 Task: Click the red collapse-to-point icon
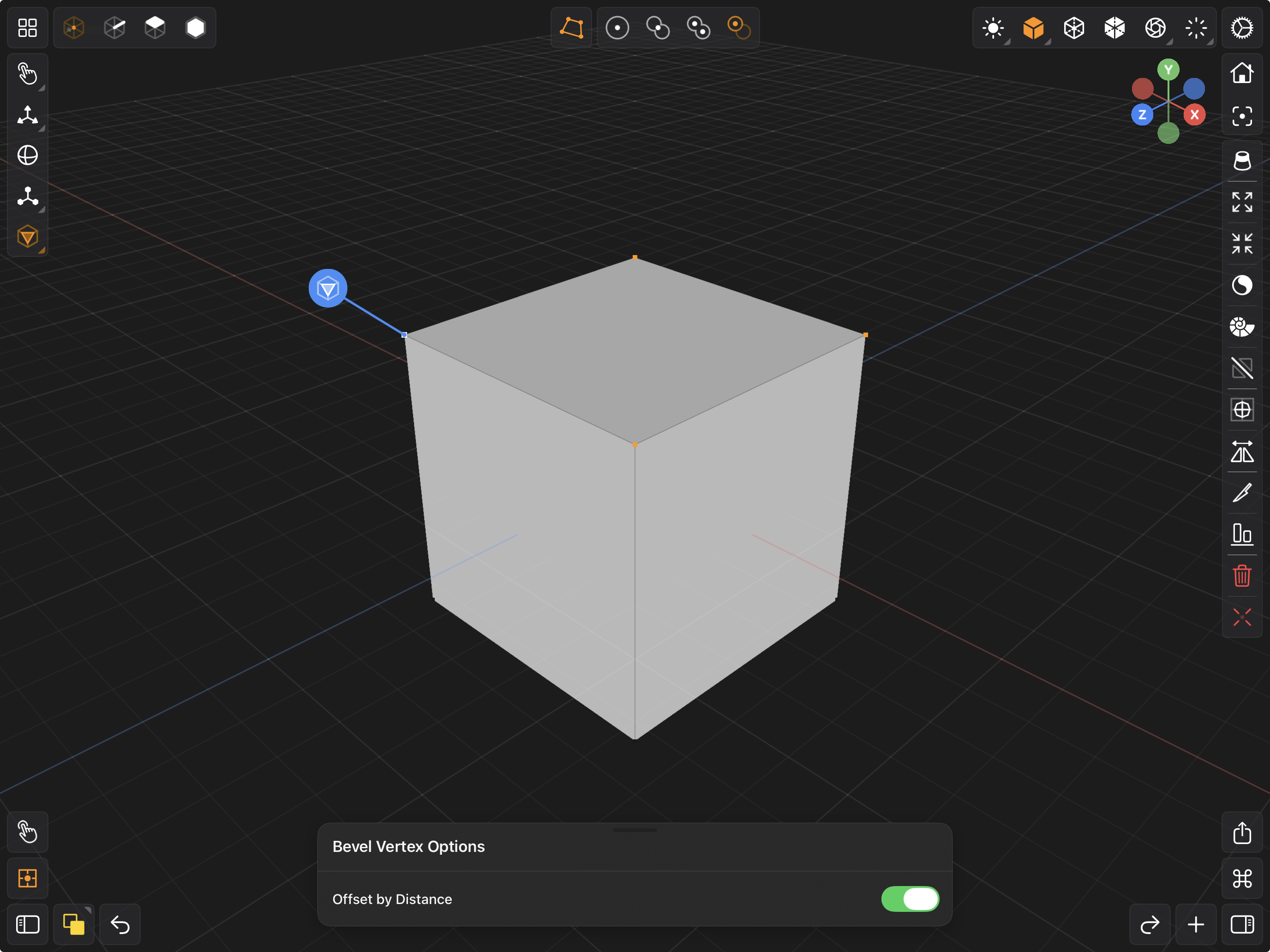tap(1242, 617)
